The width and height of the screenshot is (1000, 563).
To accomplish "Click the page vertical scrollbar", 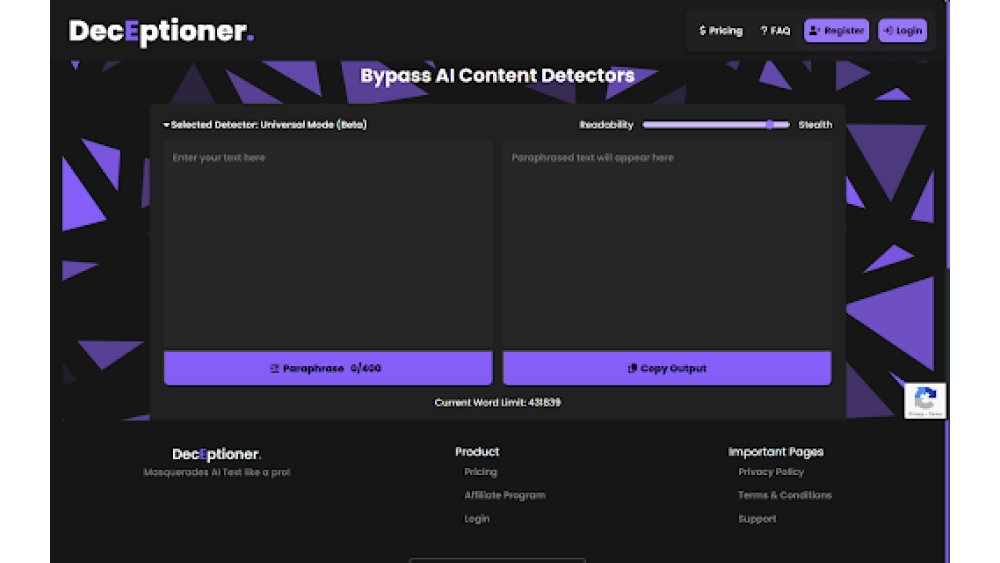I will pyautogui.click(x=948, y=134).
